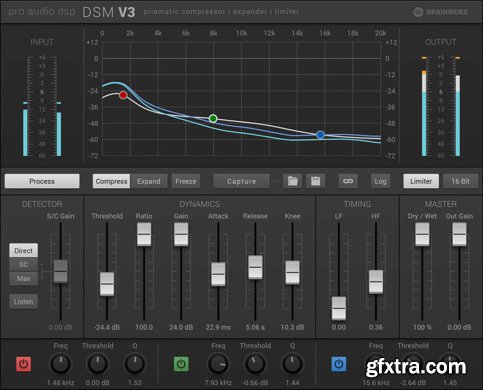Toggle the green band power button
Image resolution: width=483 pixels, height=390 pixels.
tap(181, 364)
